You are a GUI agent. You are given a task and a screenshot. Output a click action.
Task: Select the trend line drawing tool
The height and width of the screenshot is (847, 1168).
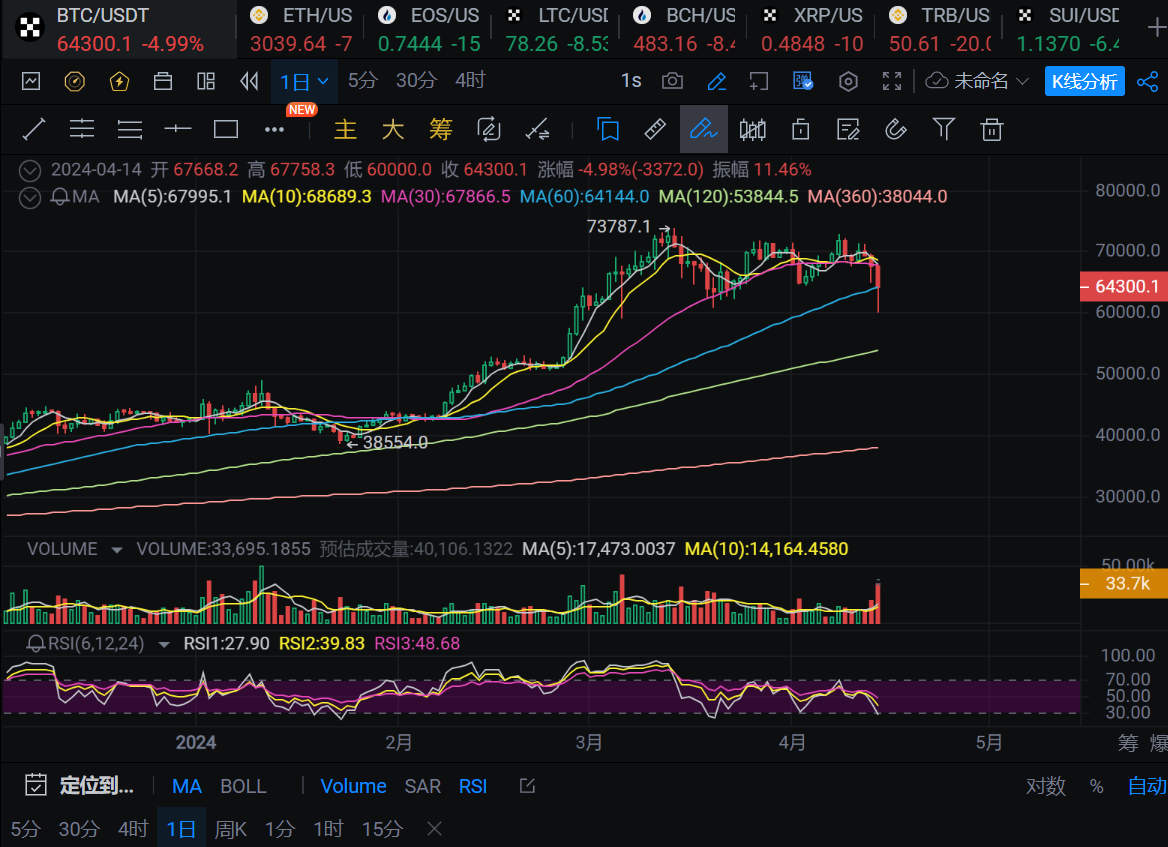pyautogui.click(x=34, y=129)
